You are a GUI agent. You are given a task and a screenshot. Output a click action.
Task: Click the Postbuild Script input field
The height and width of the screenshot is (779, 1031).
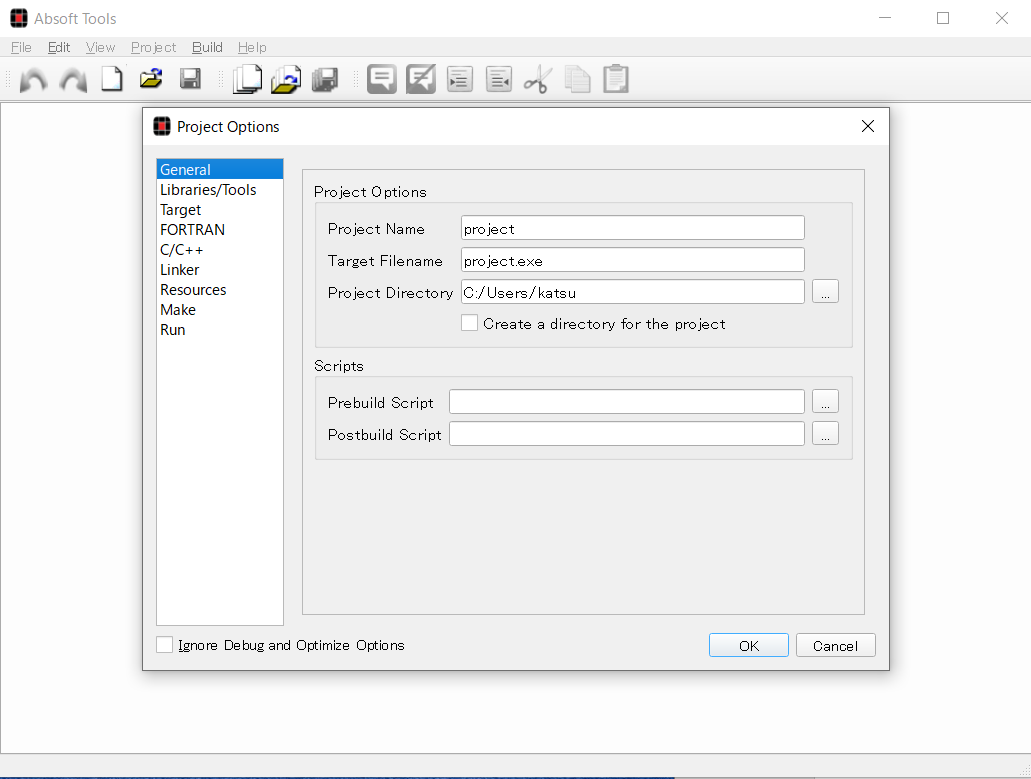pos(627,434)
